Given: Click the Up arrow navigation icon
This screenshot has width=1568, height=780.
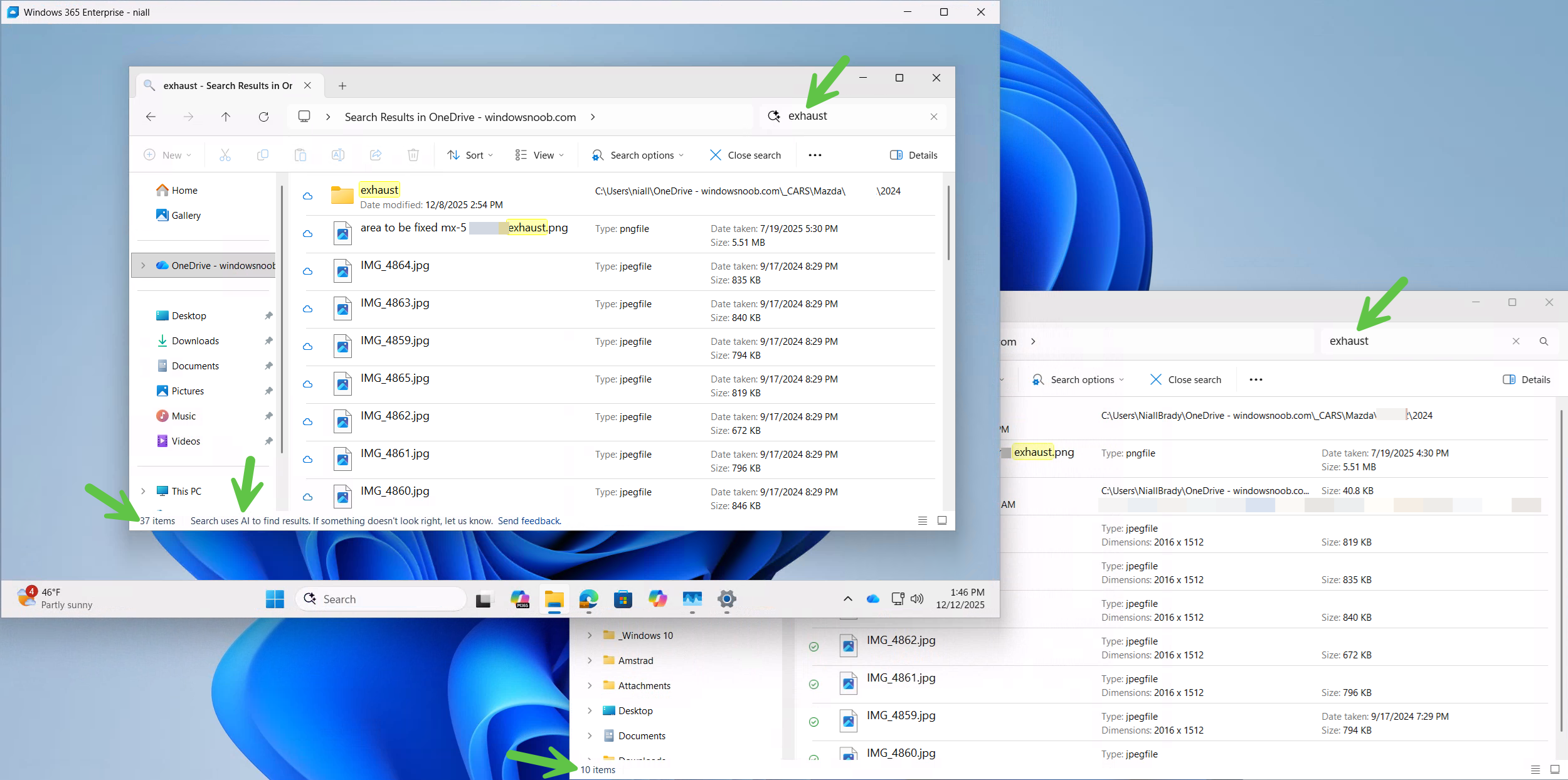Looking at the screenshot, I should [x=226, y=117].
